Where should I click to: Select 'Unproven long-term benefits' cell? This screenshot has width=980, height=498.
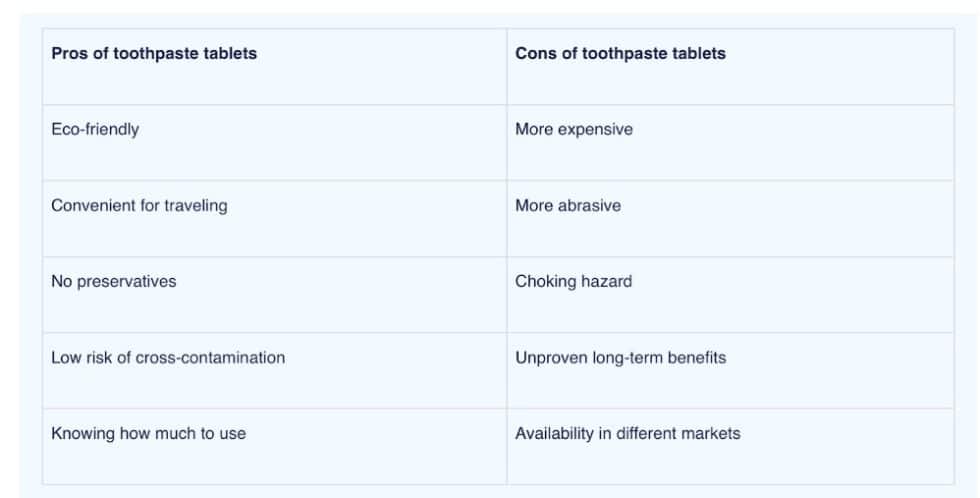pyautogui.click(x=620, y=358)
